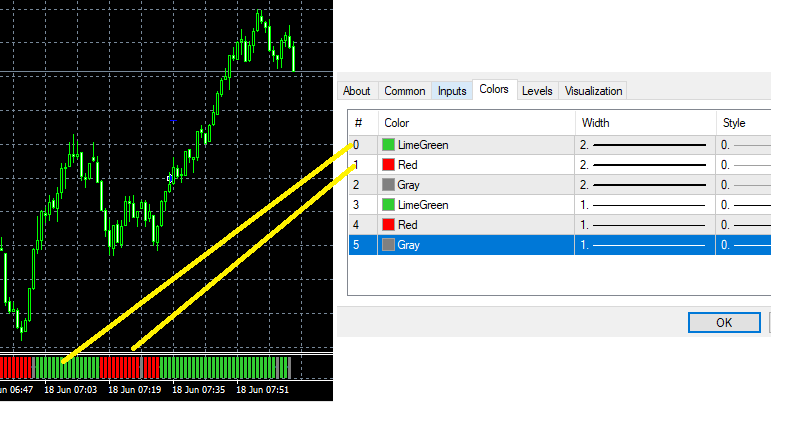The width and height of the screenshot is (796, 425).
Task: Open the Visualization tab
Action: 593,91
